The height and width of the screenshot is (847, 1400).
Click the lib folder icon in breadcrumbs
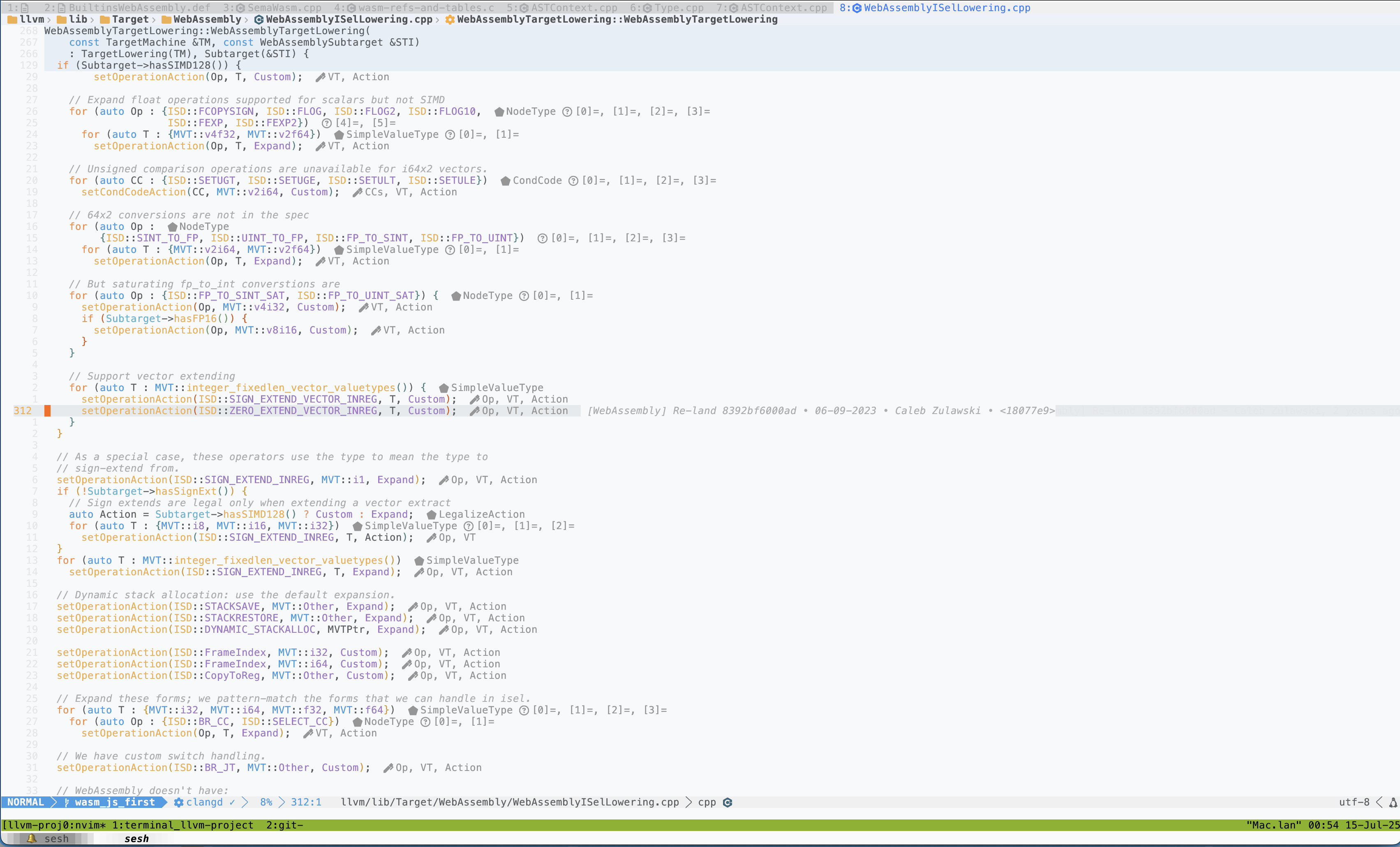61,19
